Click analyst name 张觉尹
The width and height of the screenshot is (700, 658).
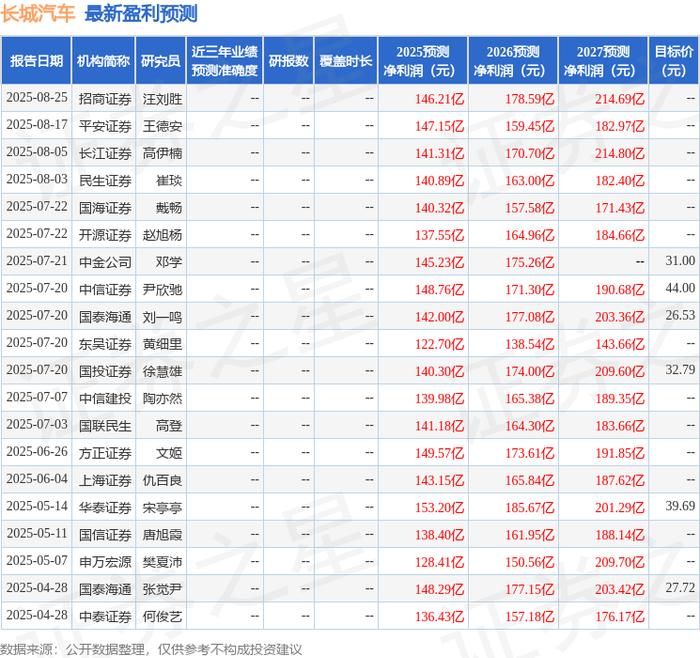[x=162, y=589]
